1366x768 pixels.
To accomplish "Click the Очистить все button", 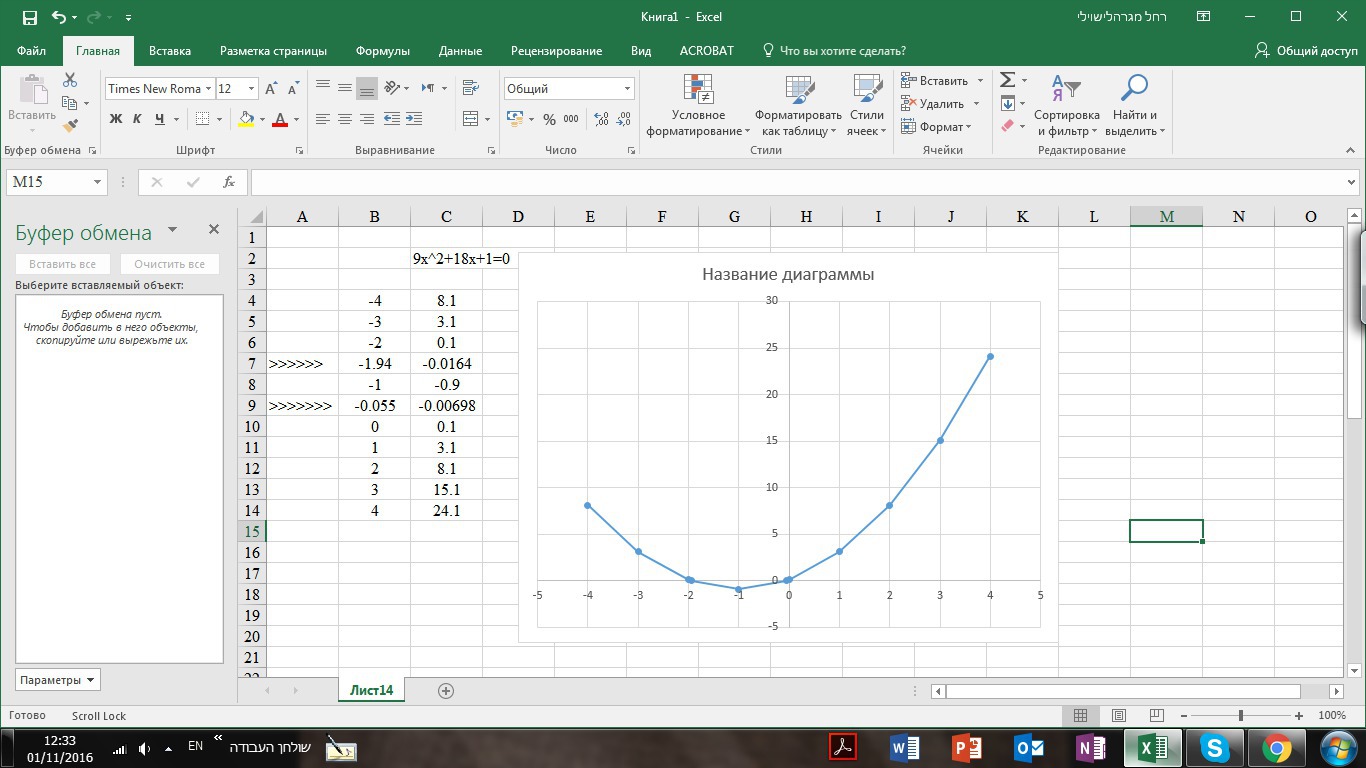I will 169,264.
